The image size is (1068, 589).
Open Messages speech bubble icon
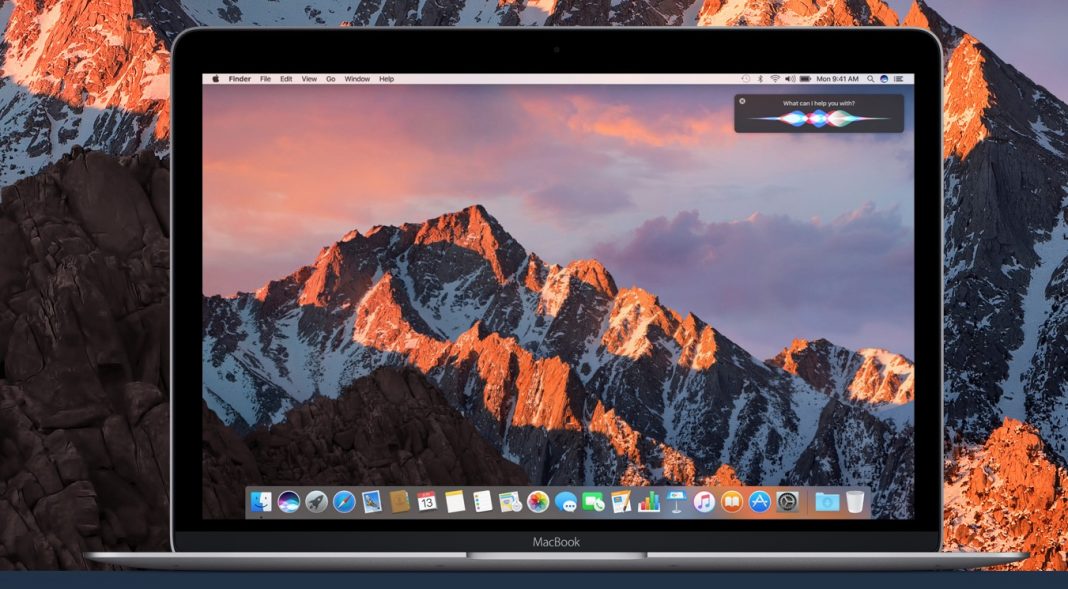pos(565,502)
